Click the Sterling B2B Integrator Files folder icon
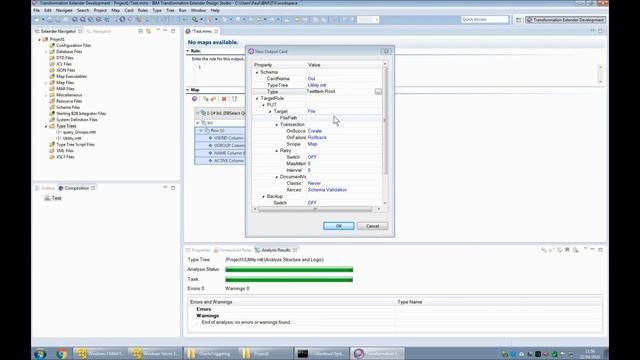The height and width of the screenshot is (360, 640). pyautogui.click(x=52, y=113)
